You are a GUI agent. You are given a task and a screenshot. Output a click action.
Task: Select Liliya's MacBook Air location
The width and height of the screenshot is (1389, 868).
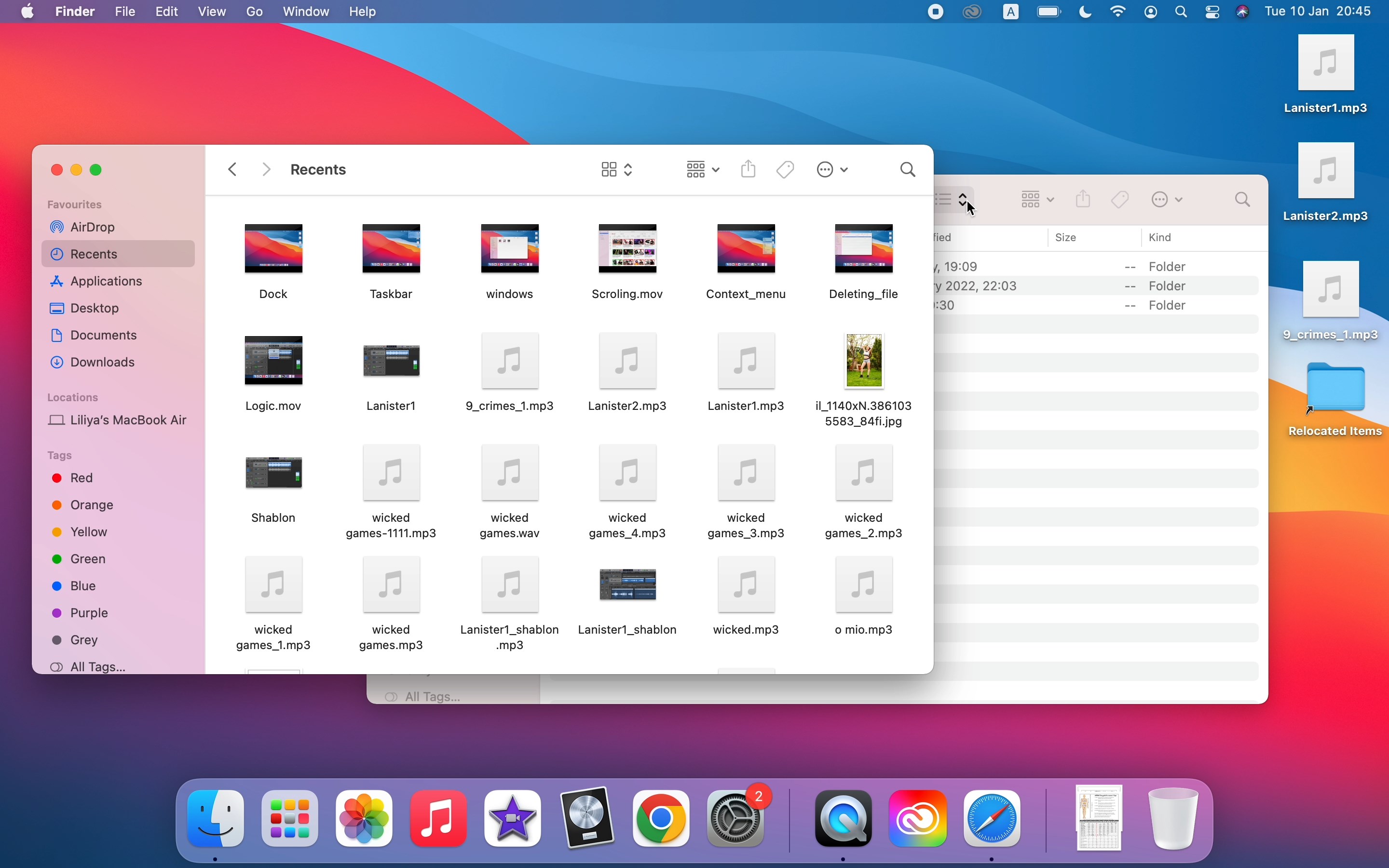click(x=118, y=420)
